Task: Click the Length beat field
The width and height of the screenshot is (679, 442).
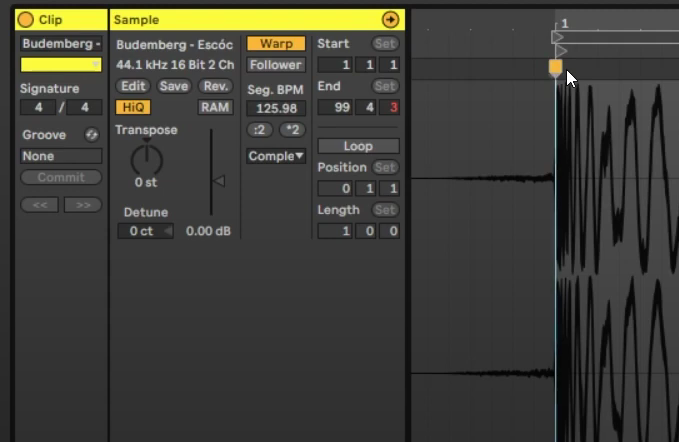Action: click(x=366, y=231)
